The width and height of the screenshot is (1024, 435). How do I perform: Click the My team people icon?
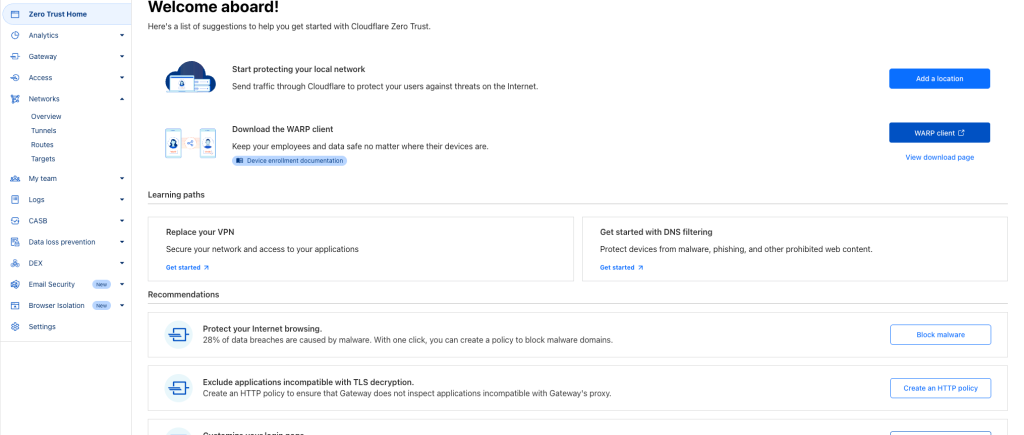(x=15, y=178)
